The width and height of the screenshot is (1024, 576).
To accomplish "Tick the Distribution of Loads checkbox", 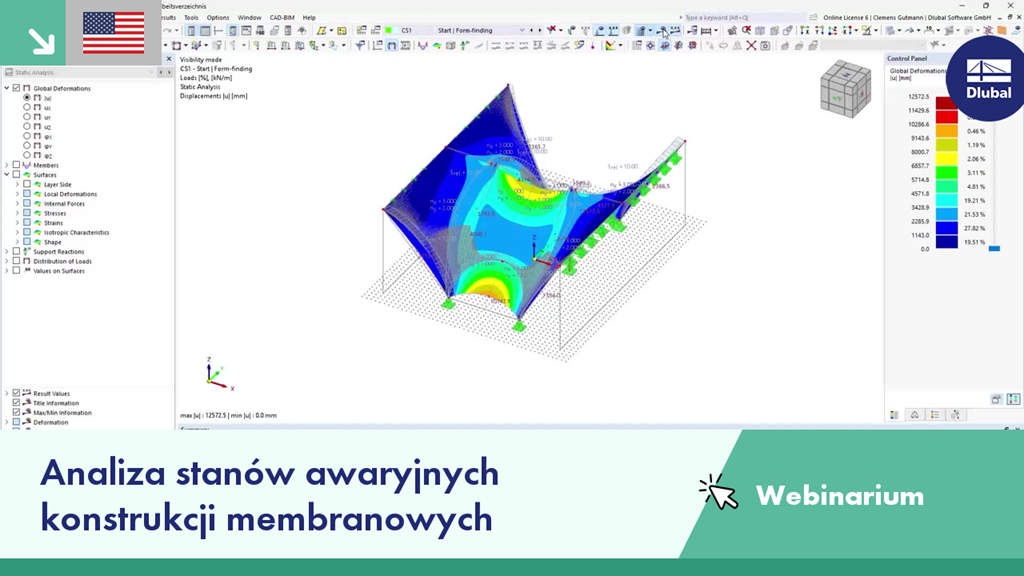I will 16,261.
